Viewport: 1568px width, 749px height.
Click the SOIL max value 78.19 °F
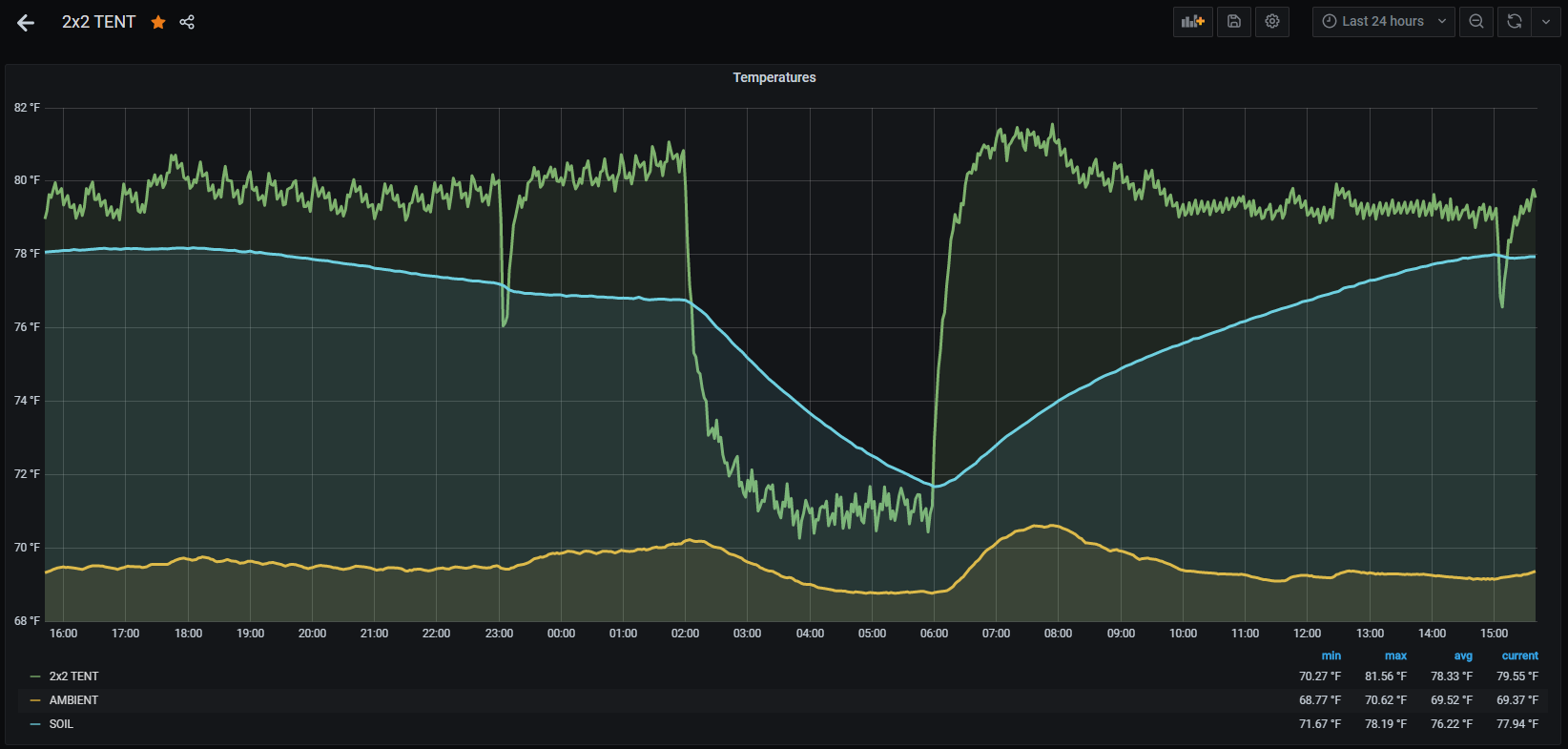point(1386,724)
